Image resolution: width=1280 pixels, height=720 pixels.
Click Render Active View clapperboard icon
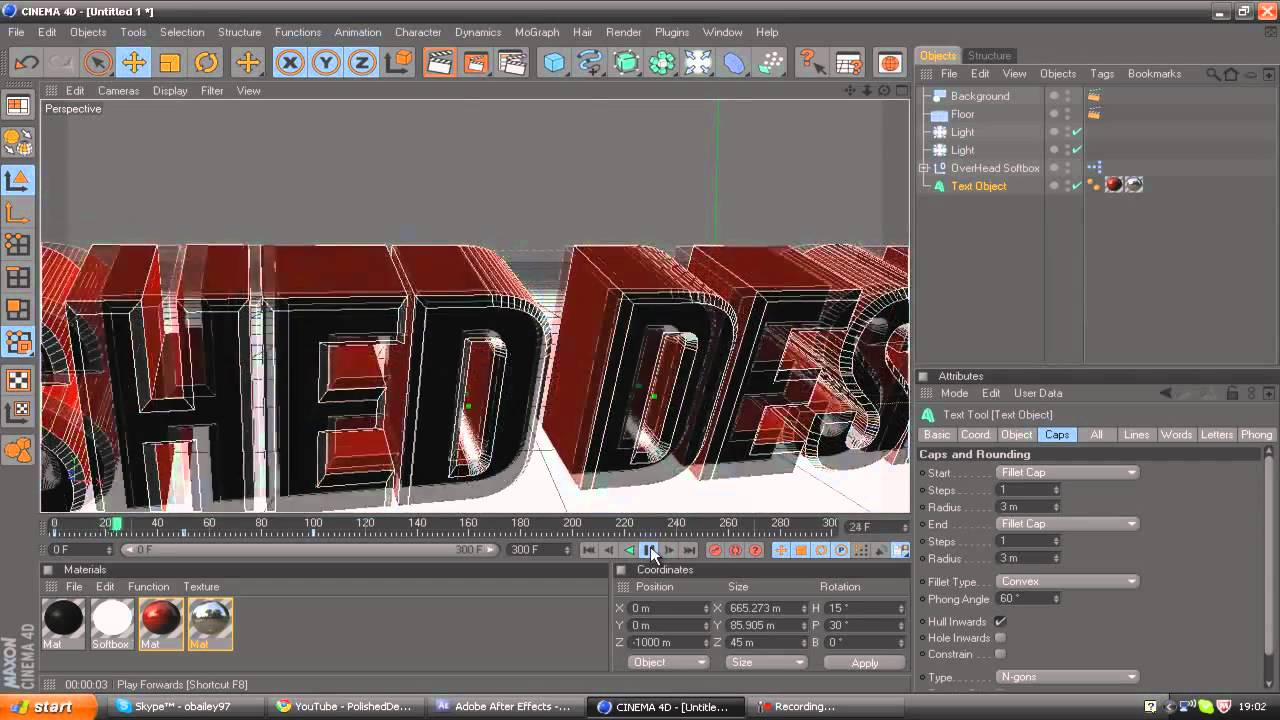tap(439, 63)
